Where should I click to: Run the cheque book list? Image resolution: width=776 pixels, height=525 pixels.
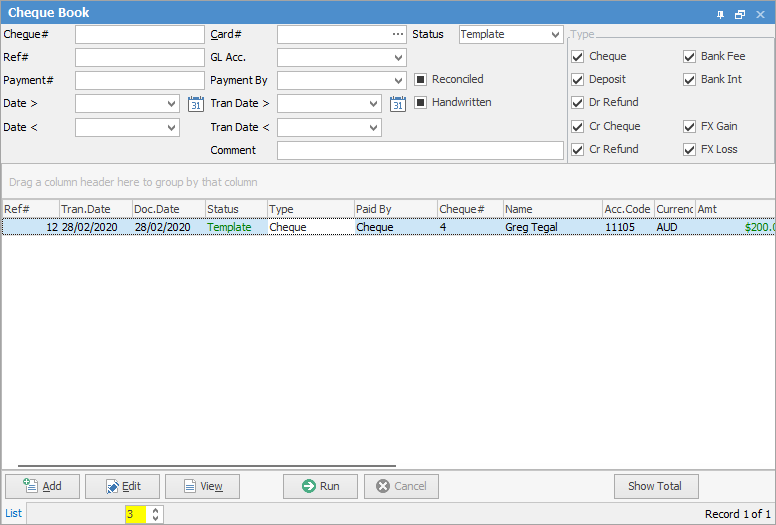[320, 486]
